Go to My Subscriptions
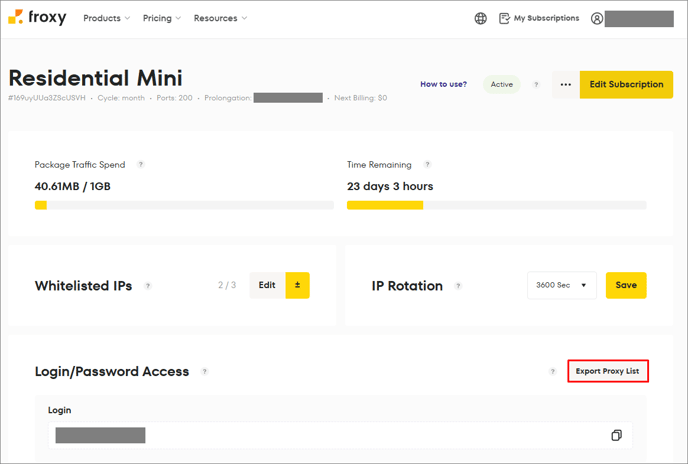 point(539,18)
